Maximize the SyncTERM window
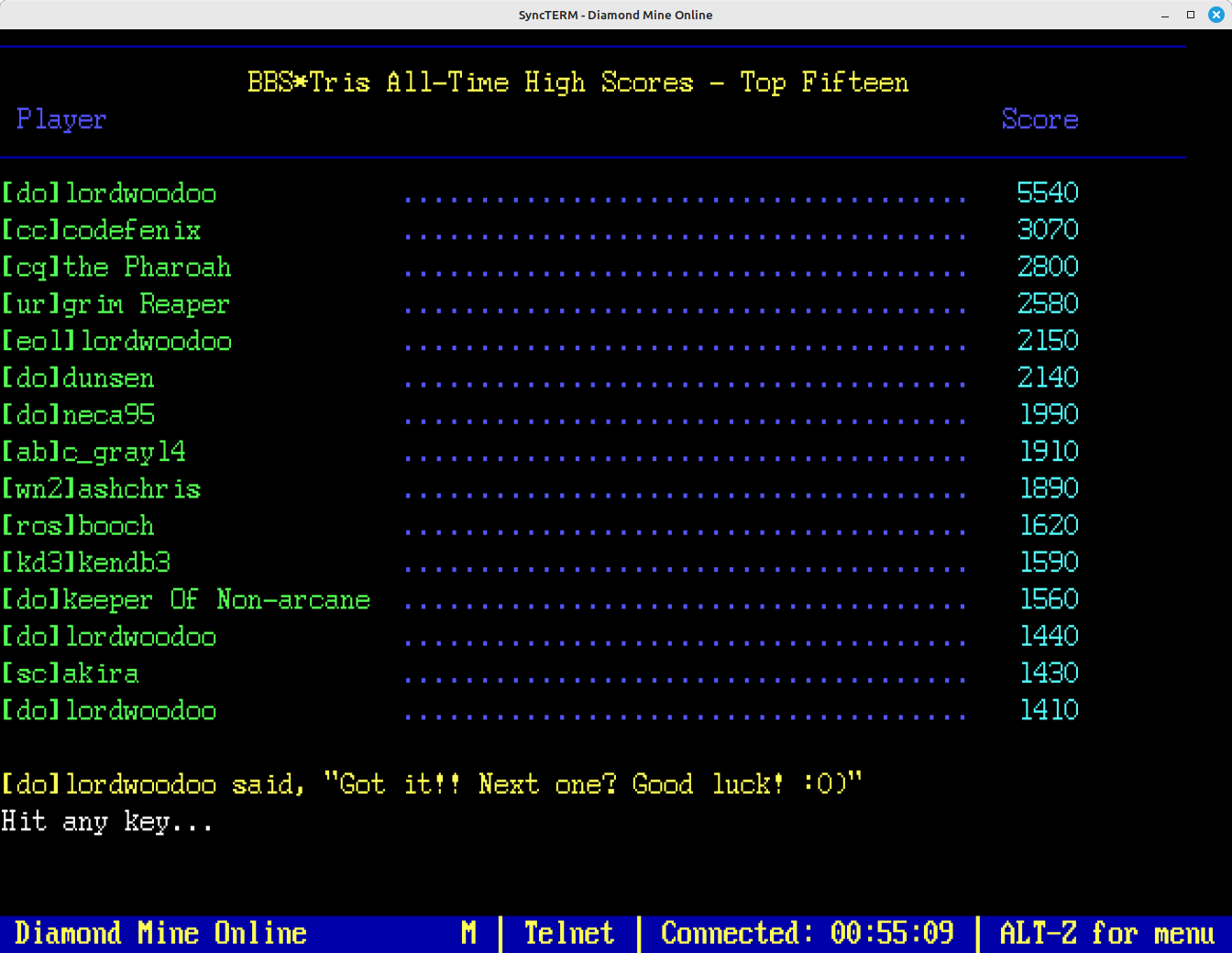Screen dimensions: 1232x953 tap(1191, 15)
